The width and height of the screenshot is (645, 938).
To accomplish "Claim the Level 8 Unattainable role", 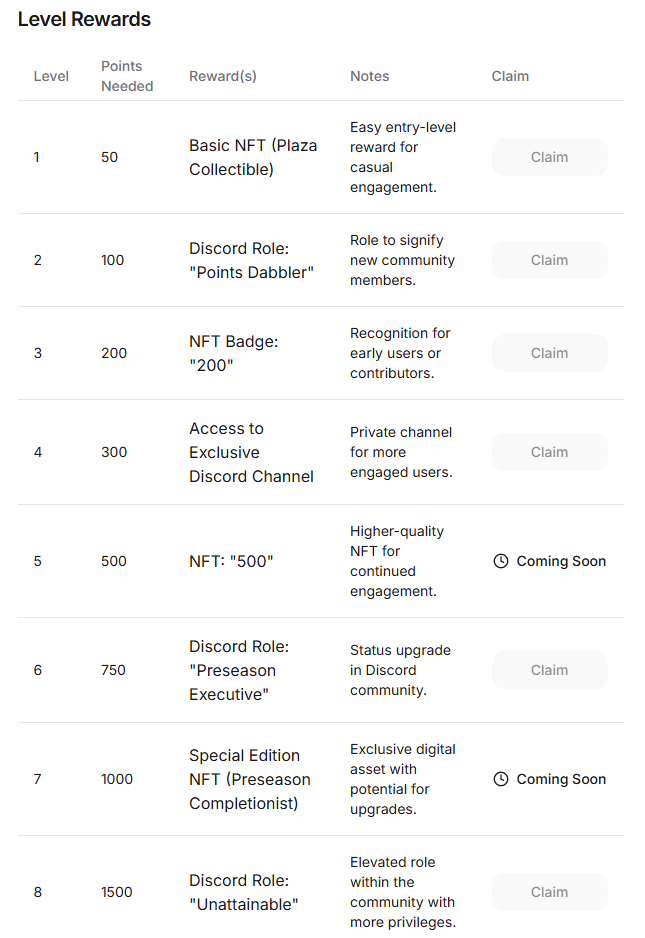I will [549, 892].
